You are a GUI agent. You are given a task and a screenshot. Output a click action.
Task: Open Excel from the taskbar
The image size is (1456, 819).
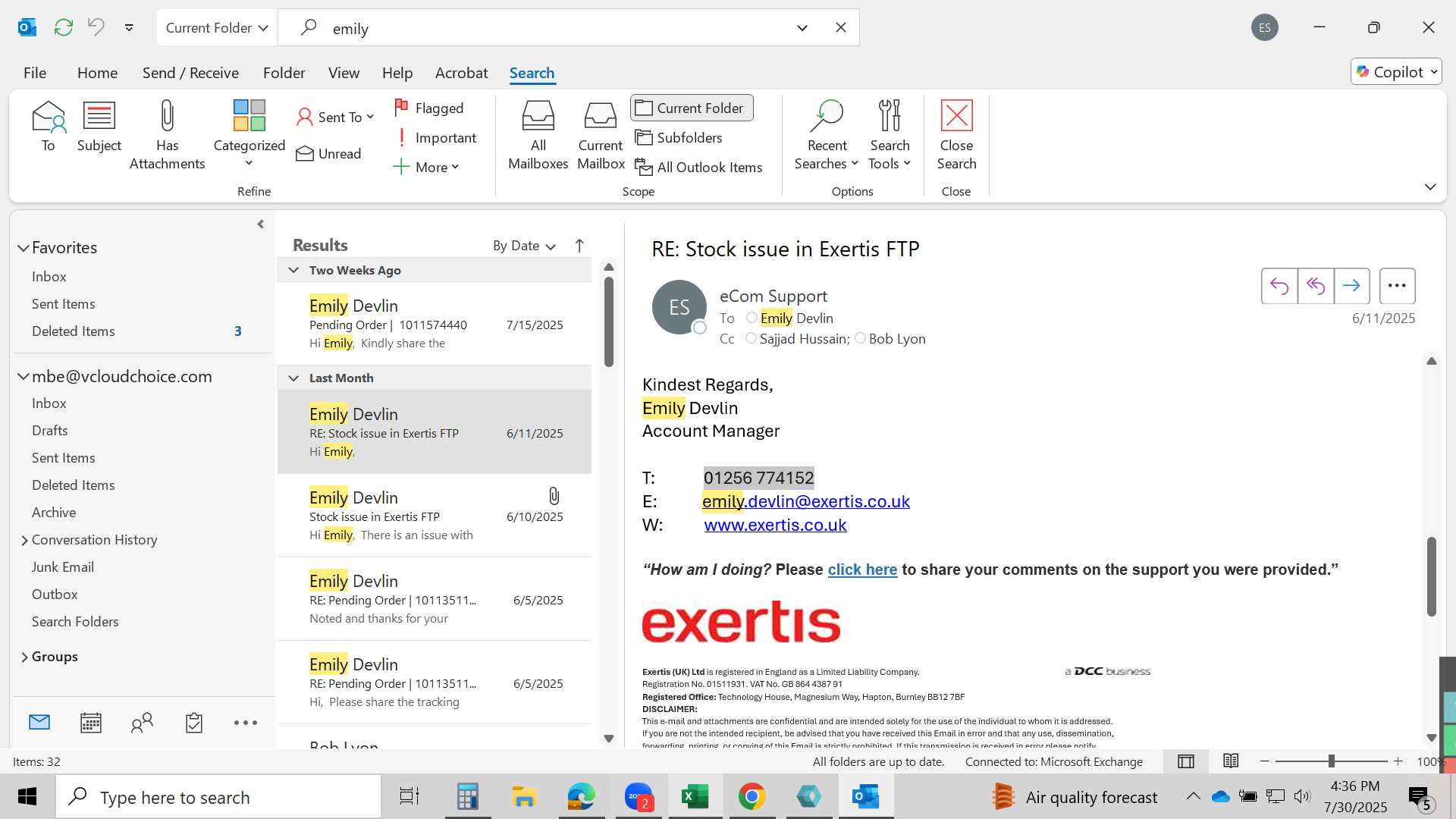(x=695, y=797)
